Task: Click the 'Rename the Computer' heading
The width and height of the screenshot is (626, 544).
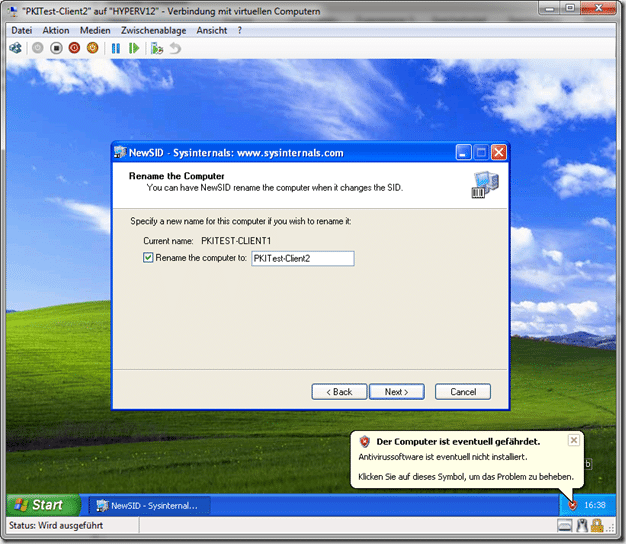Action: tap(176, 176)
